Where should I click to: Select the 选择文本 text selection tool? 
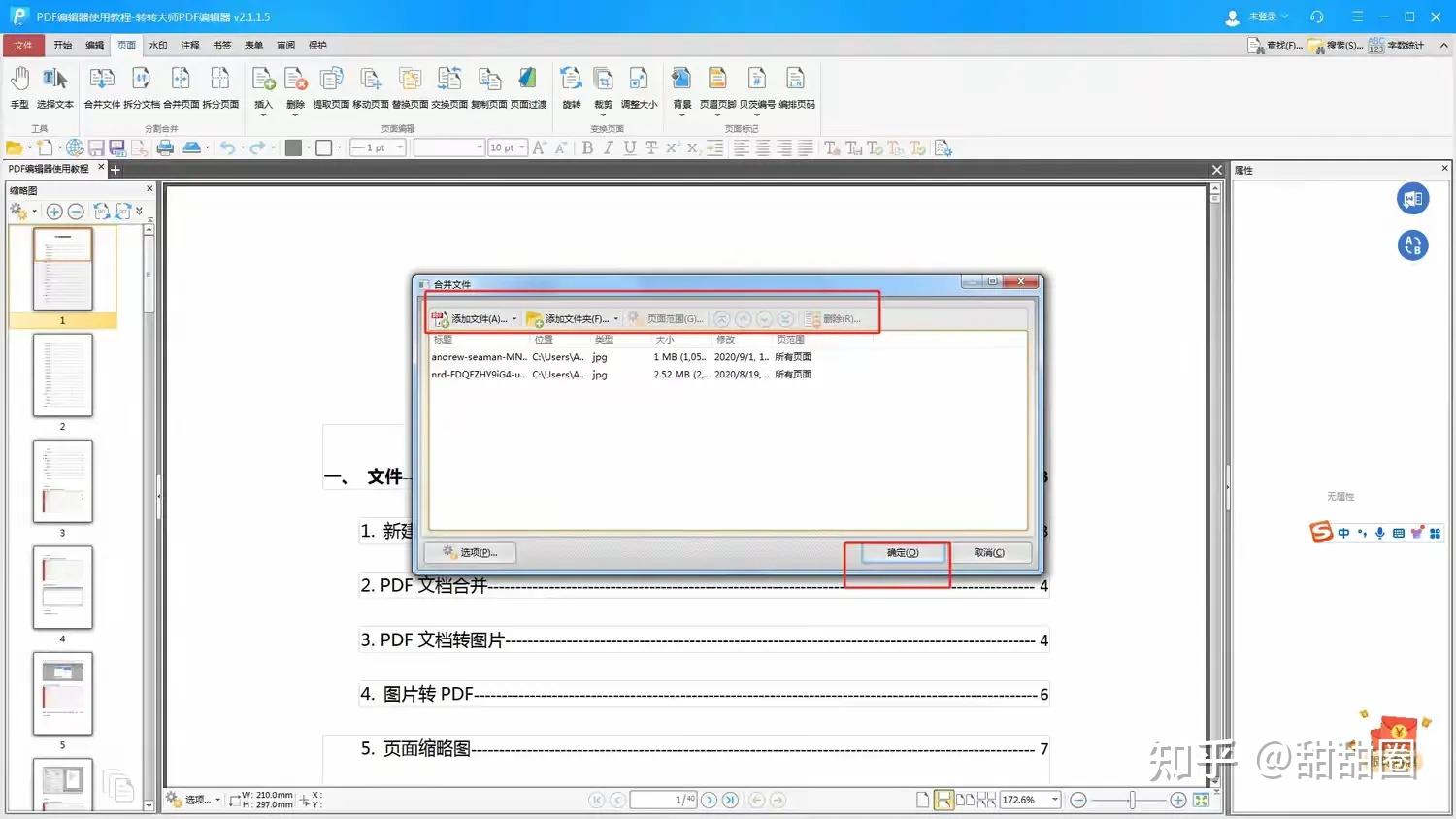(x=55, y=86)
